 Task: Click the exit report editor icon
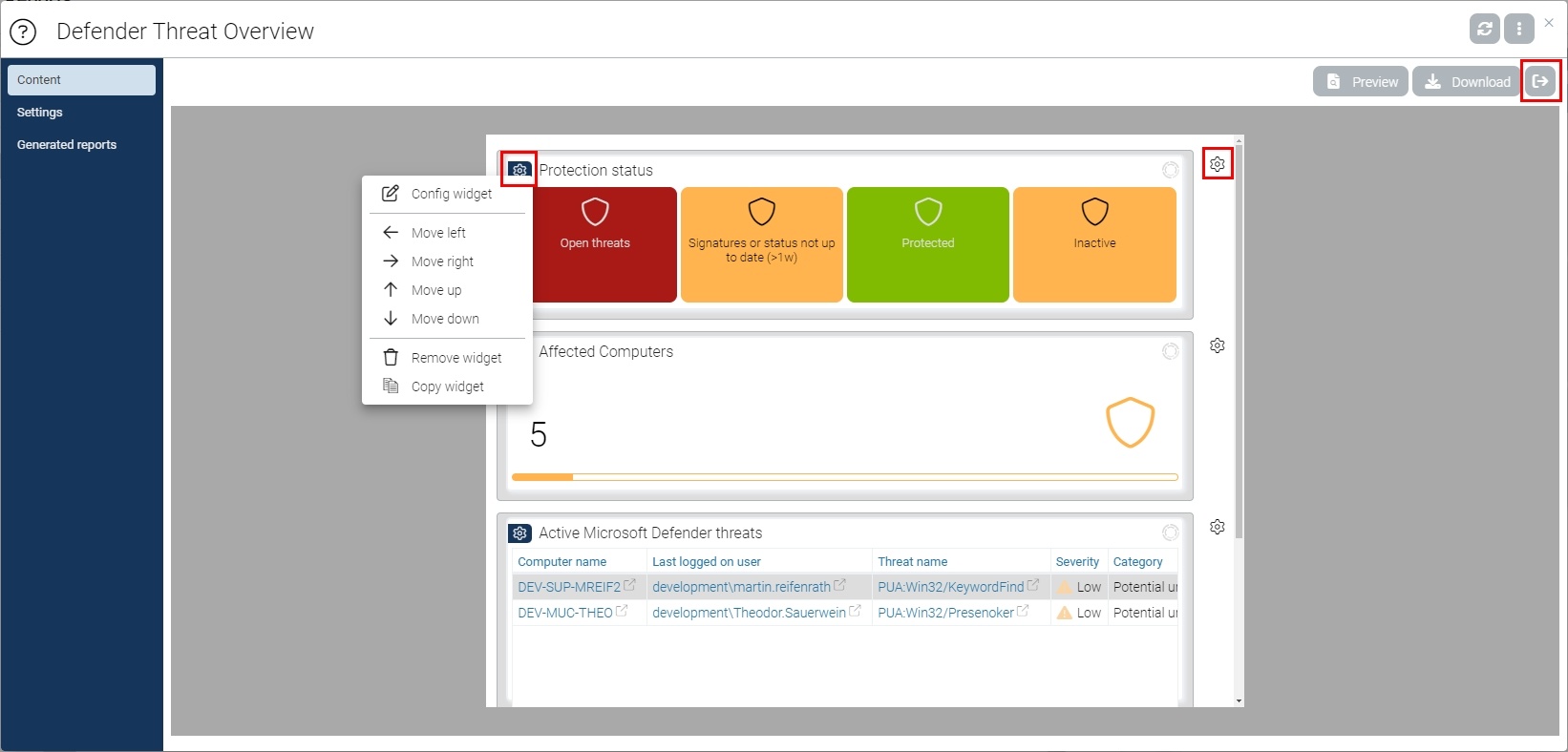pos(1540,81)
